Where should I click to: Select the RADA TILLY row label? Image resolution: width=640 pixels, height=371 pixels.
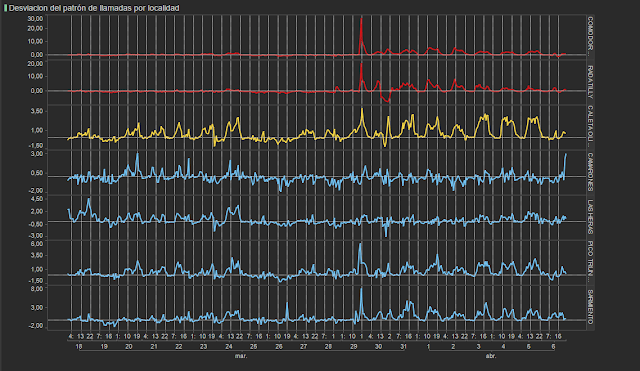[x=590, y=82]
